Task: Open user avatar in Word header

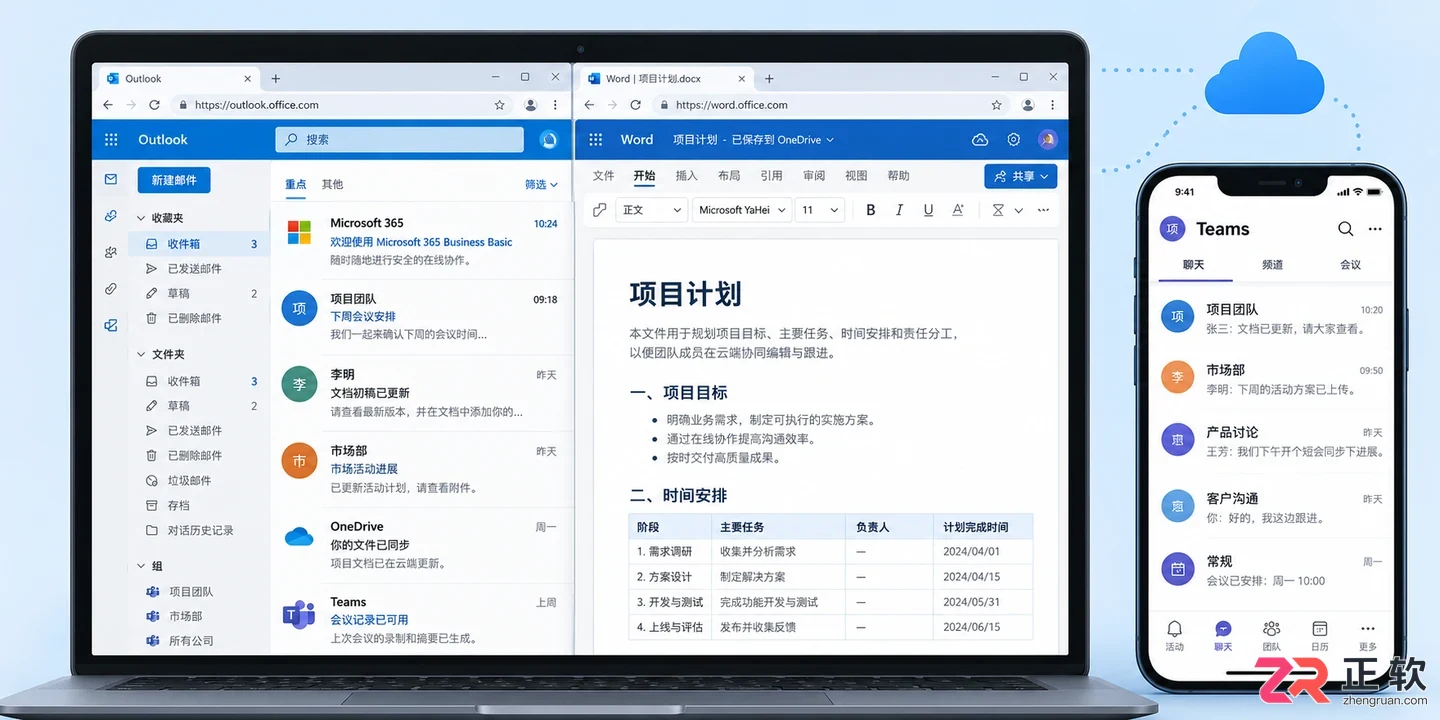Action: pyautogui.click(x=1047, y=140)
